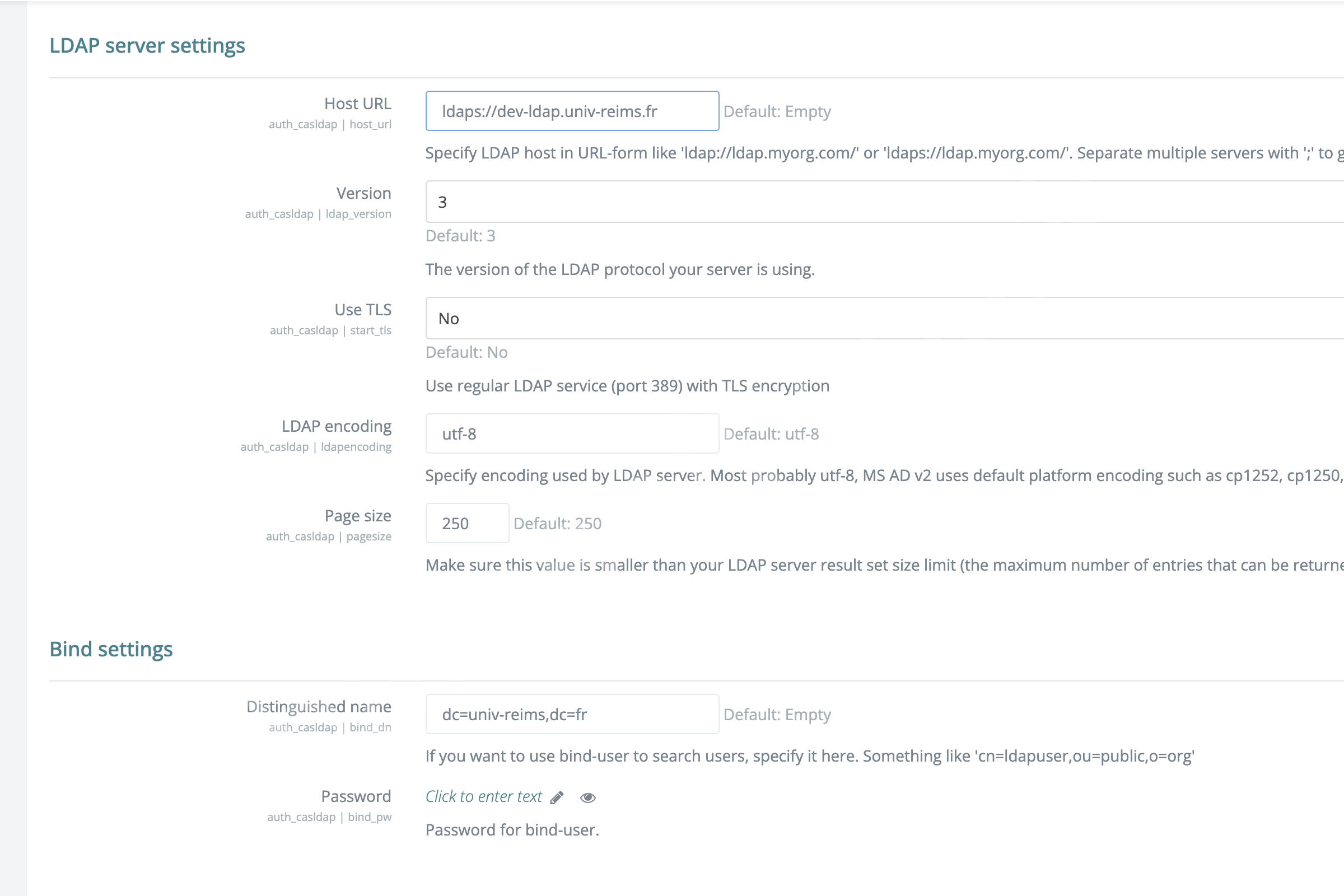Click the Page size field showing 250
This screenshot has width=1344, height=896.
[x=467, y=523]
